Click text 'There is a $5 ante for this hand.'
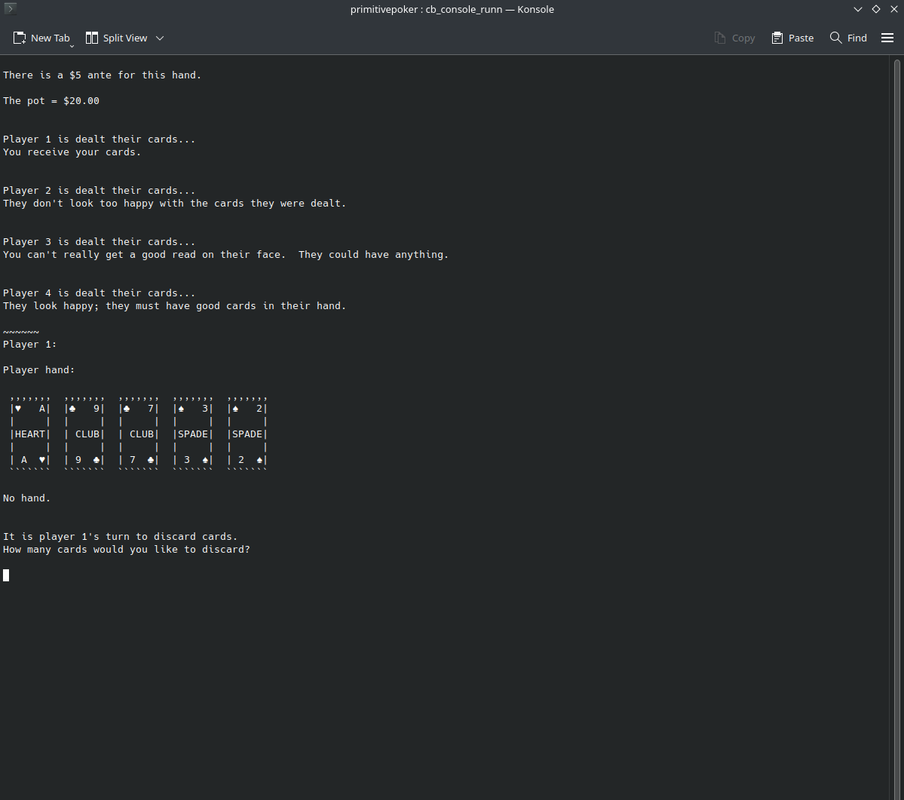The height and width of the screenshot is (800, 904). click(102, 75)
